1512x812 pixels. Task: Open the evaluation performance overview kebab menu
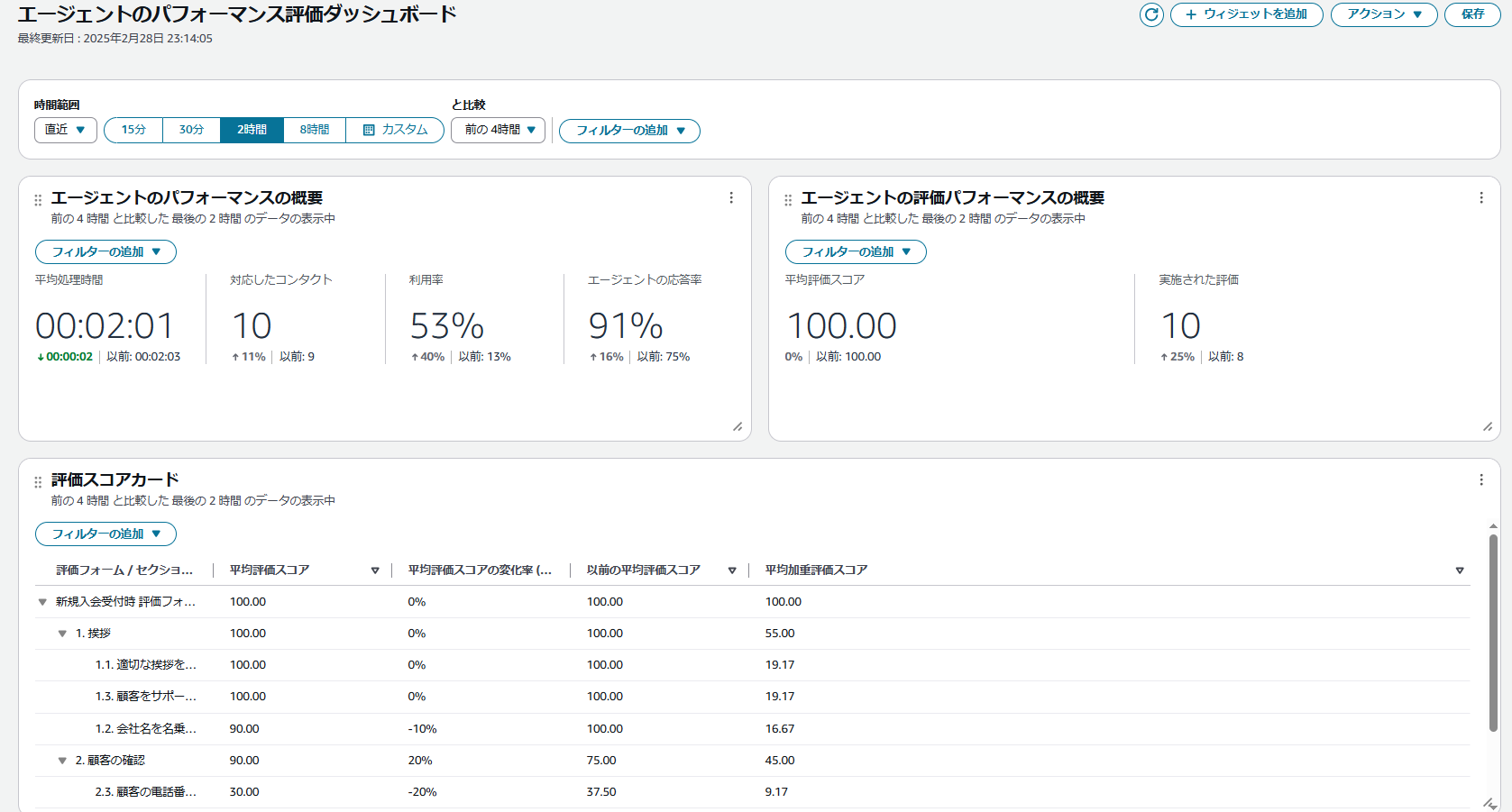[x=1481, y=198]
